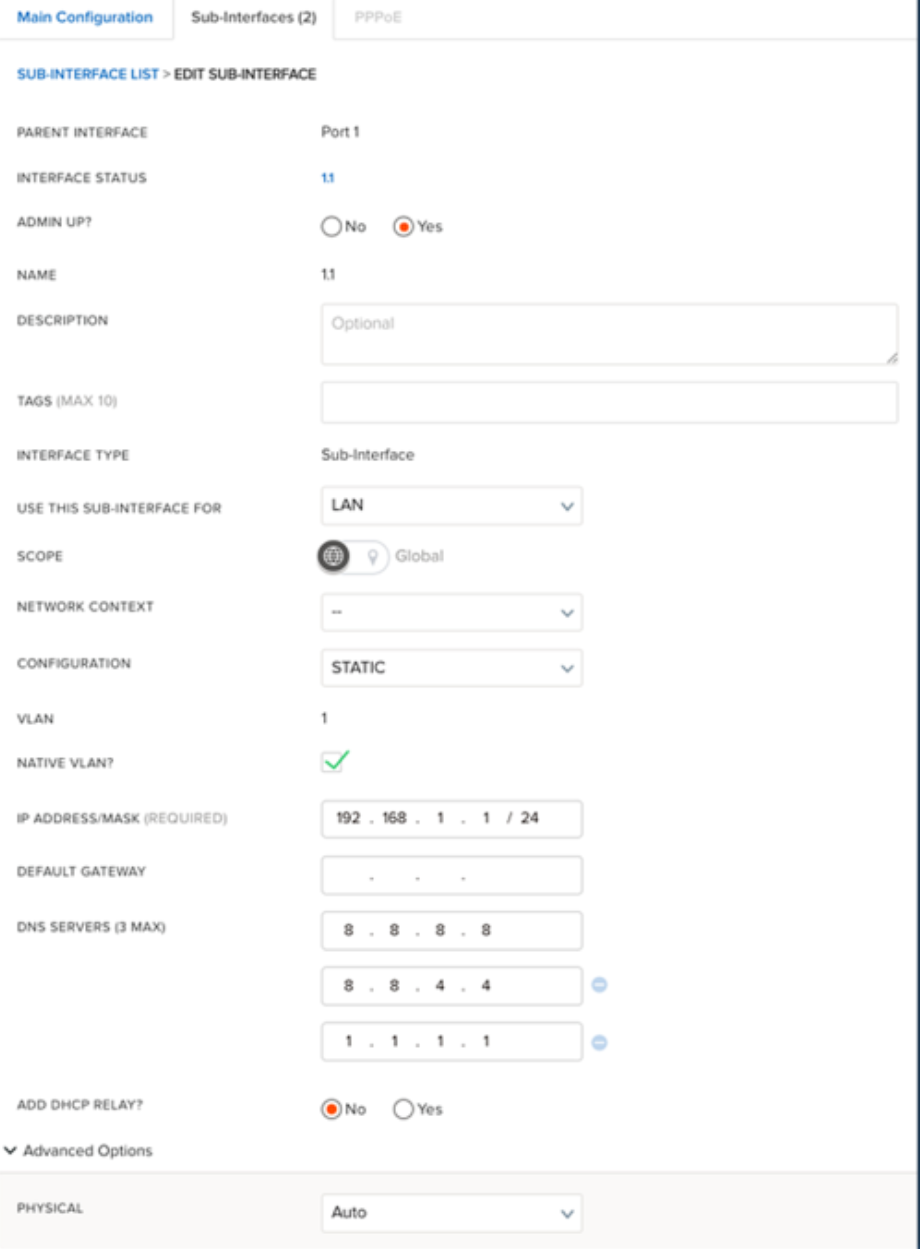Remove the 1.1.1.1 DNS server entry
The width and height of the screenshot is (920, 1249).
[600, 1042]
